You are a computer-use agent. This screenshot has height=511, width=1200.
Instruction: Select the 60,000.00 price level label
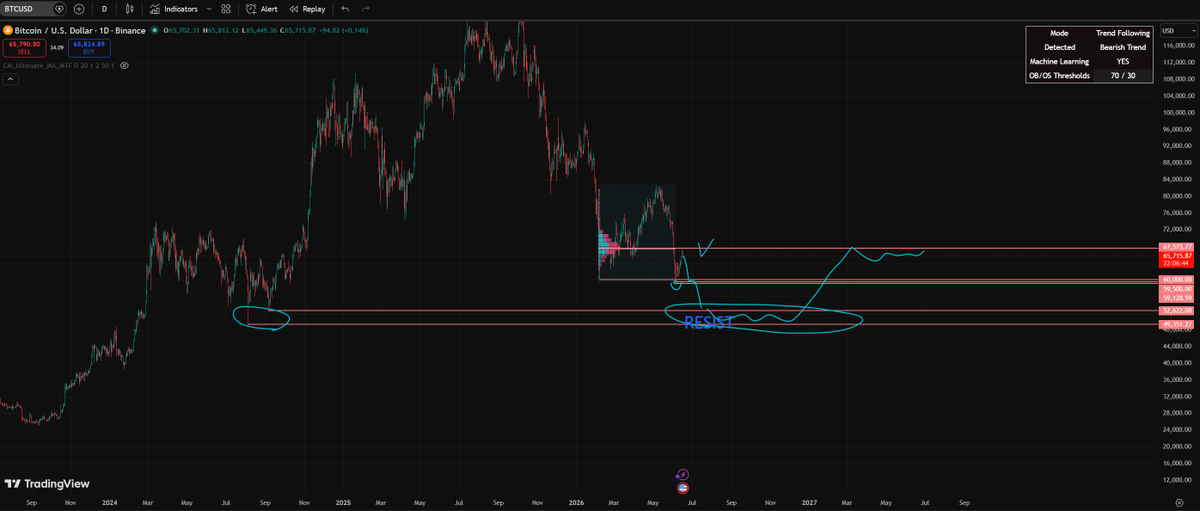(x=1177, y=279)
